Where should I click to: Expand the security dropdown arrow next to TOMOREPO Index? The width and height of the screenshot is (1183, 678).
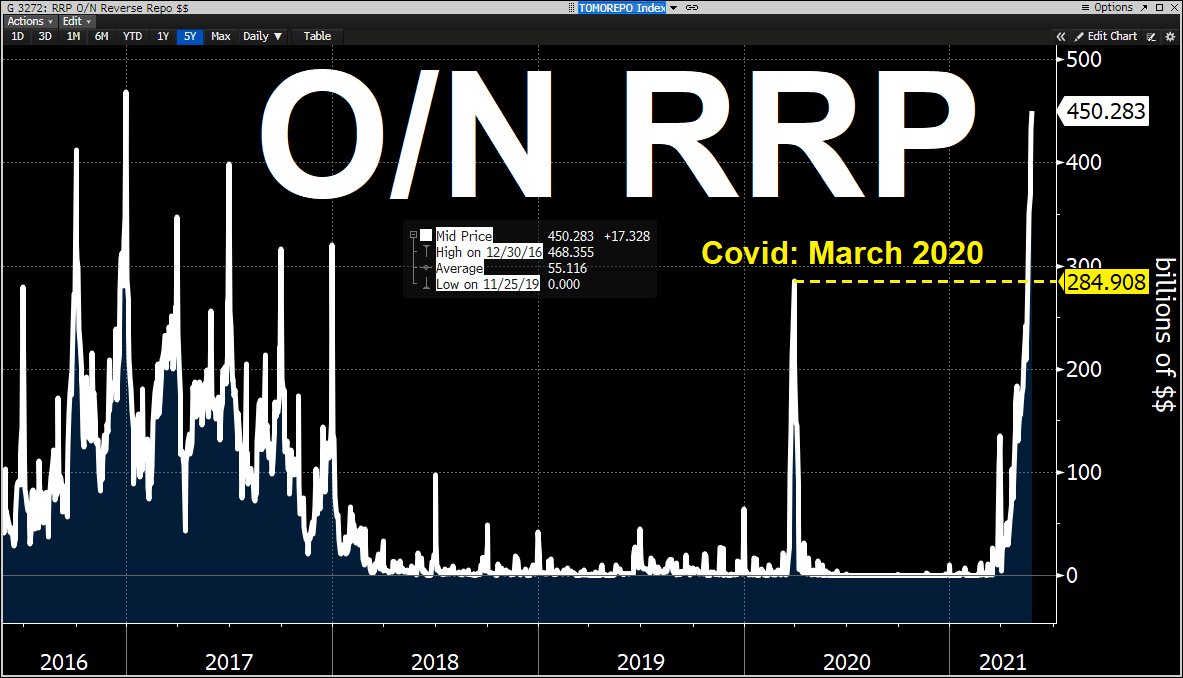tap(674, 8)
